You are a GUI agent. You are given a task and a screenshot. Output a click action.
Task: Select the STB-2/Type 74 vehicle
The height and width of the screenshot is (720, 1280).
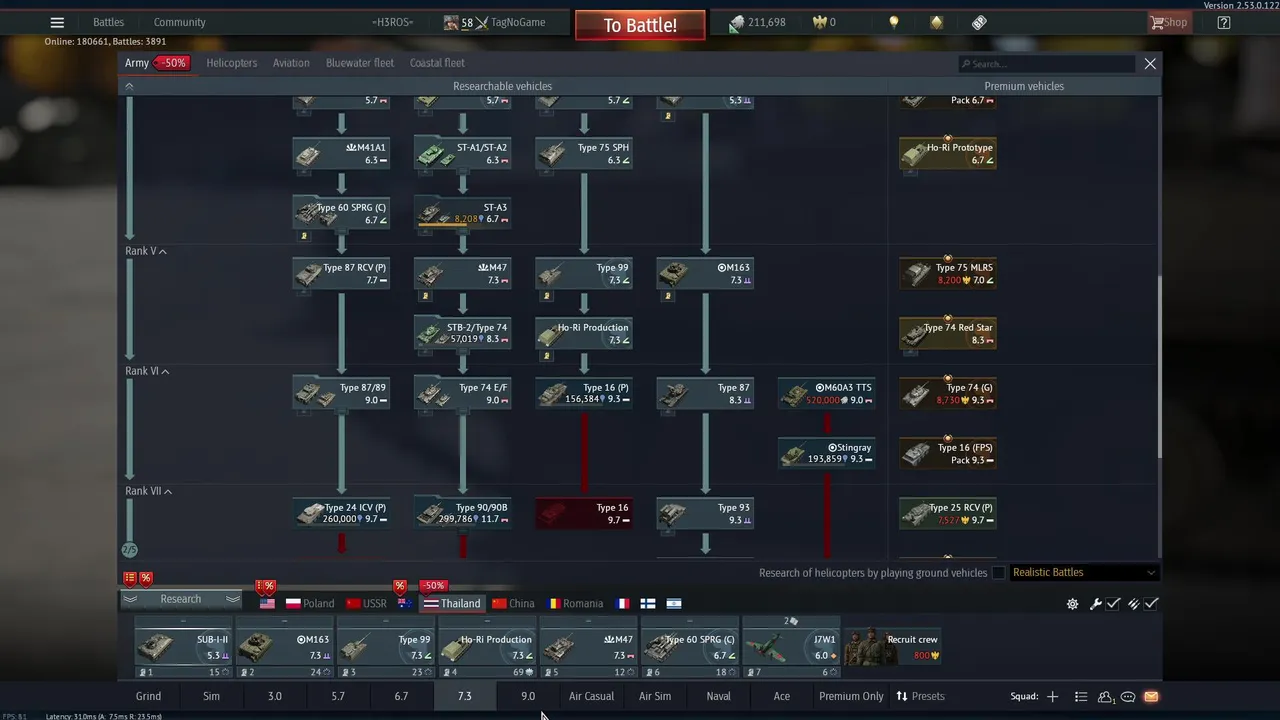tap(463, 333)
